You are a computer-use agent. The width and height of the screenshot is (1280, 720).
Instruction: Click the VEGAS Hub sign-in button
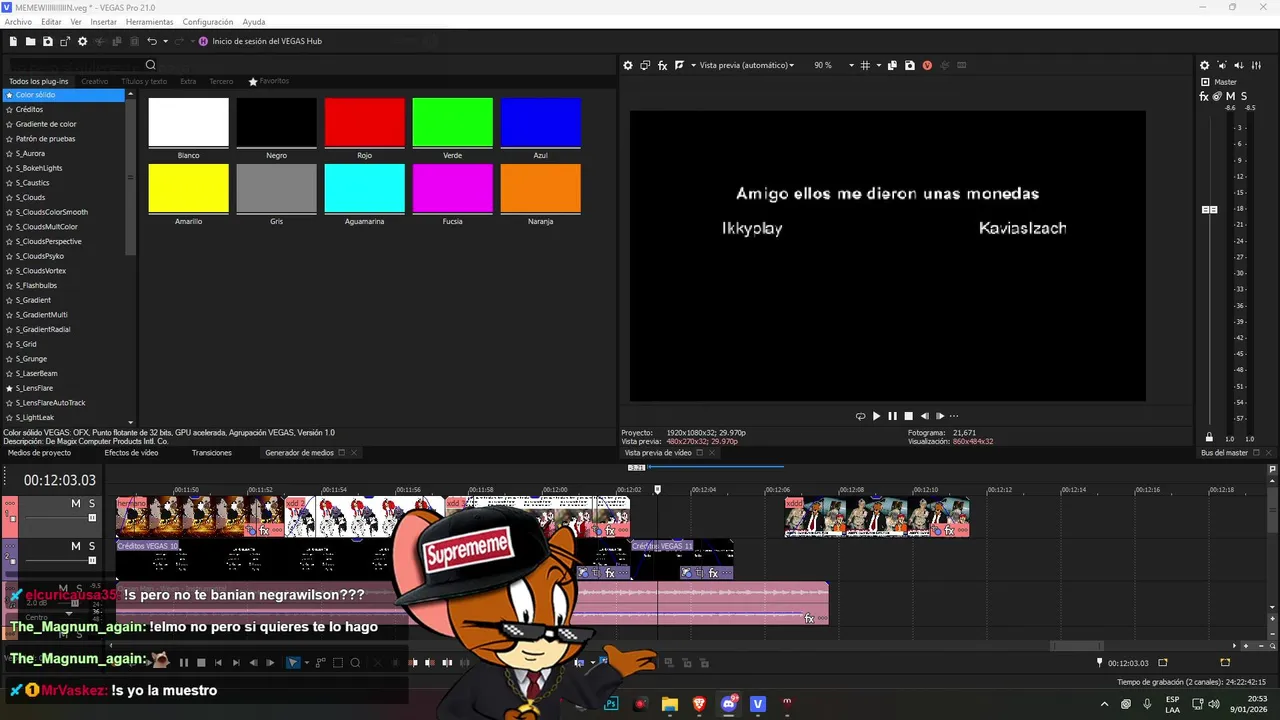tap(260, 41)
